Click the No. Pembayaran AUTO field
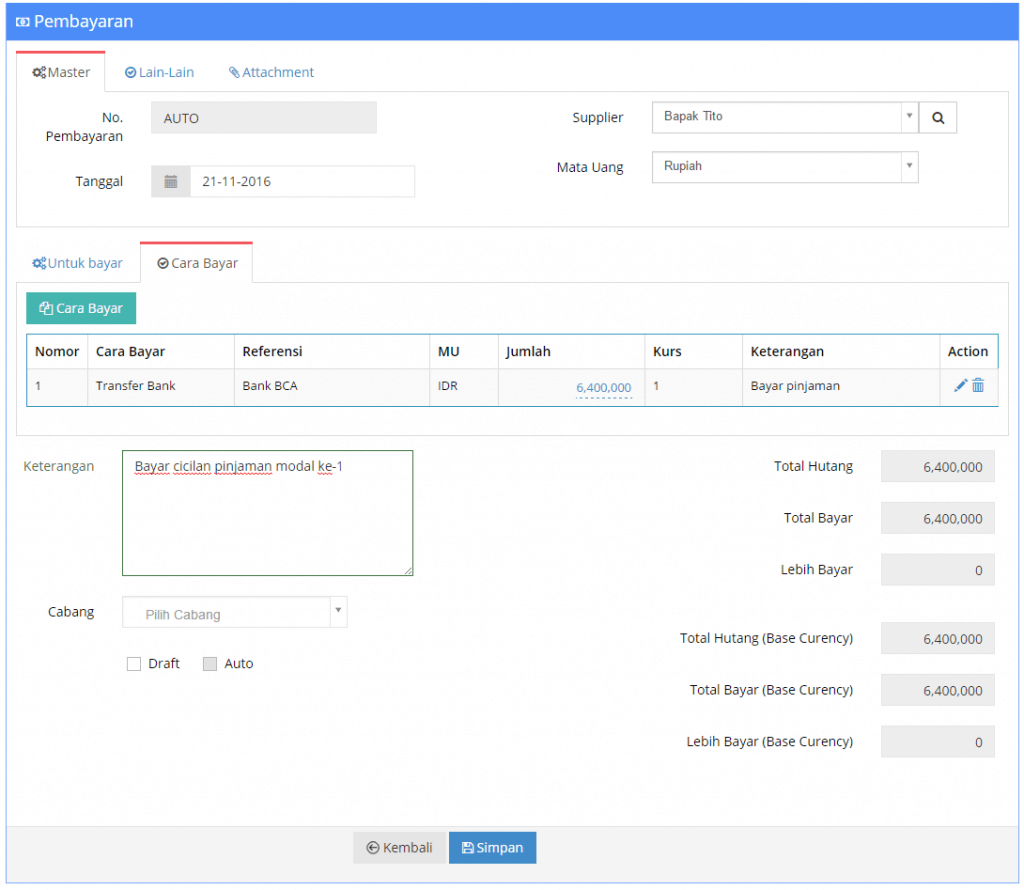The width and height of the screenshot is (1024, 890). (264, 118)
